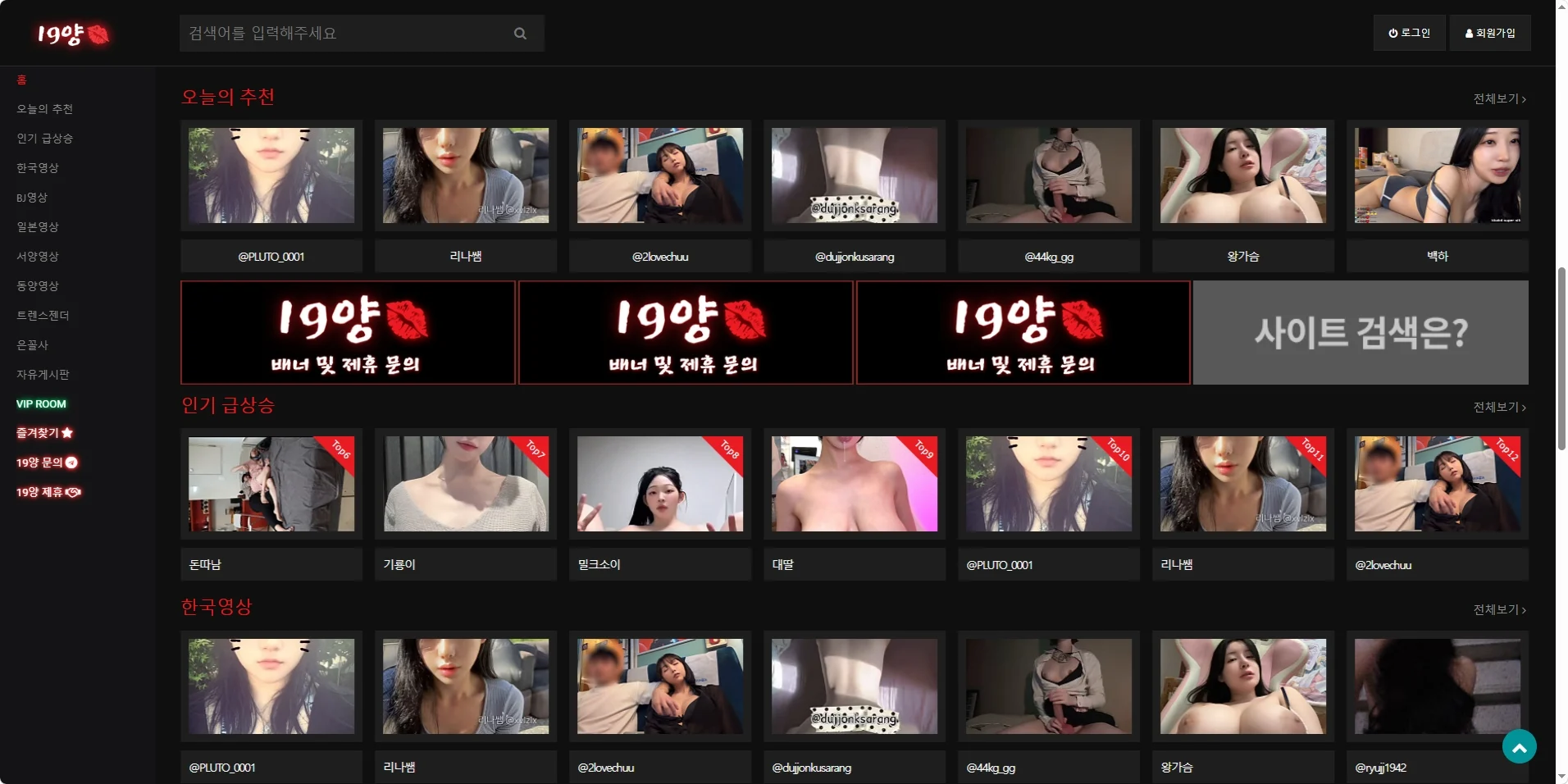Select 일본영상 in the sidebar menu
Image resolution: width=1568 pixels, height=784 pixels.
37,227
